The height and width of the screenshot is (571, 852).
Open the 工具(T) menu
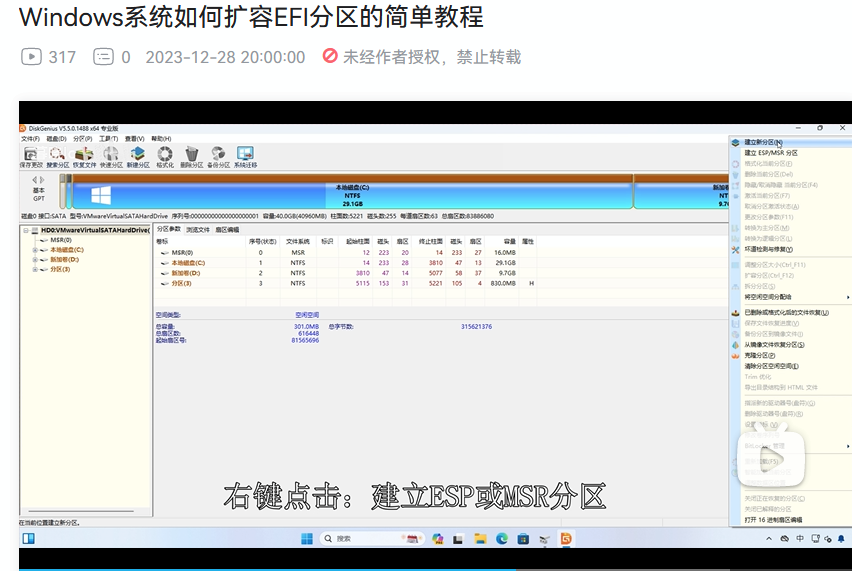pos(109,139)
